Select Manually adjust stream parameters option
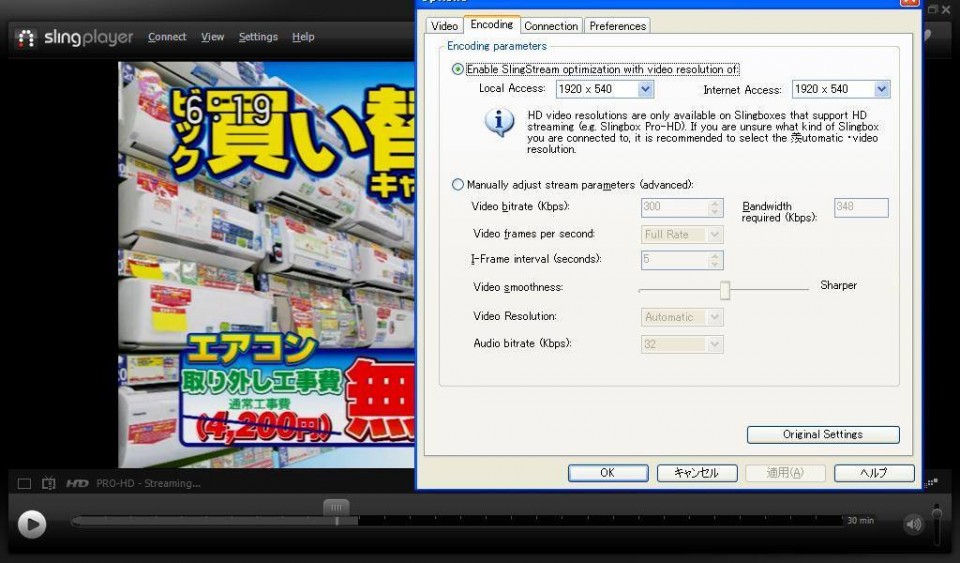960x563 pixels. 458,185
